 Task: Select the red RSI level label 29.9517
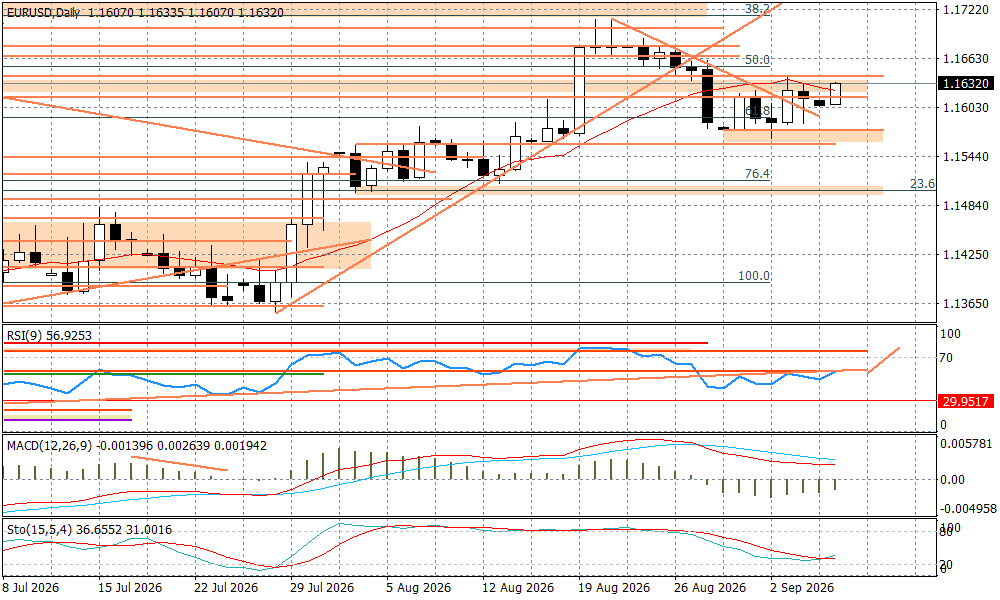(966, 401)
